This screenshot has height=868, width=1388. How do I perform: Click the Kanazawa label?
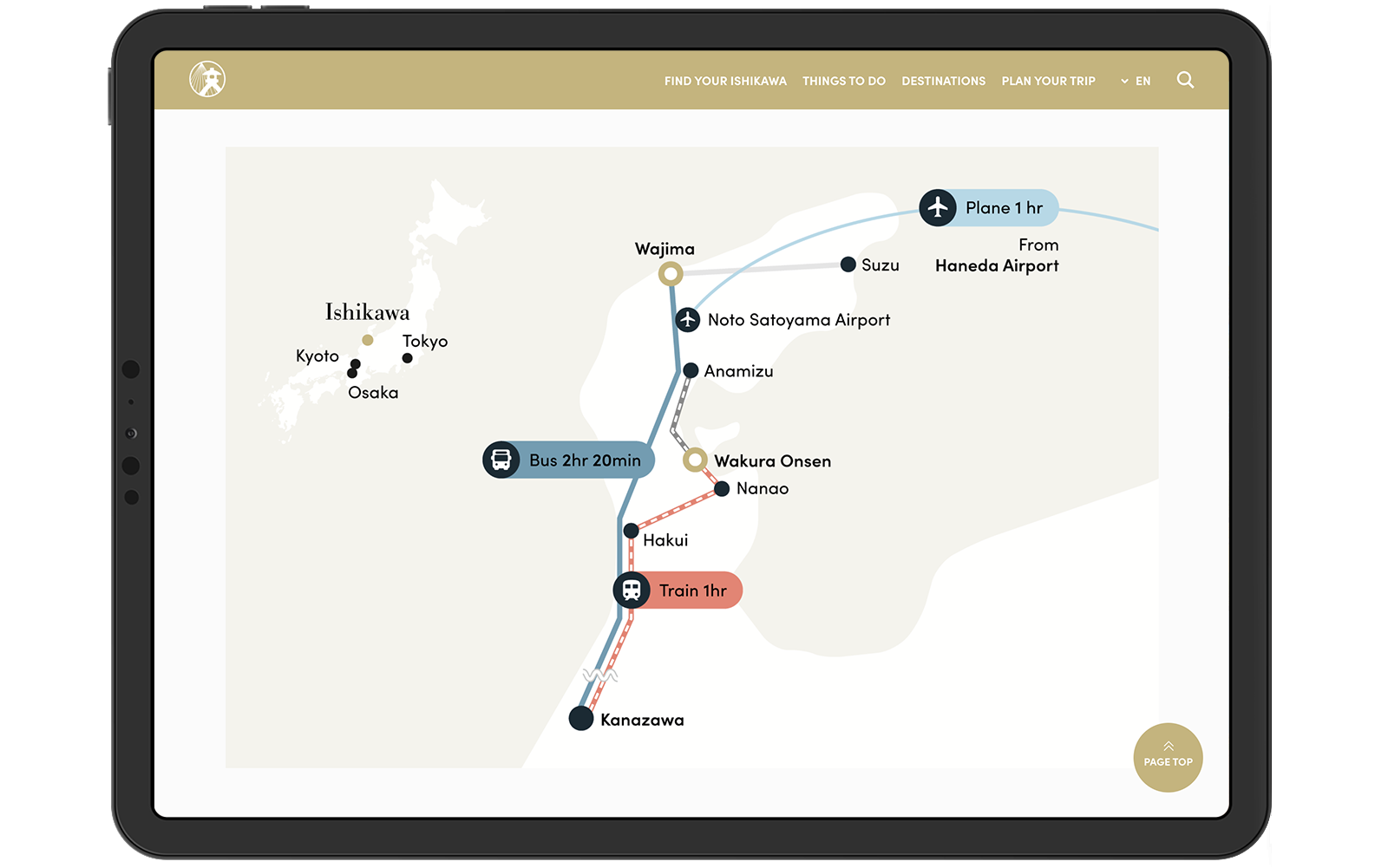pyautogui.click(x=642, y=720)
